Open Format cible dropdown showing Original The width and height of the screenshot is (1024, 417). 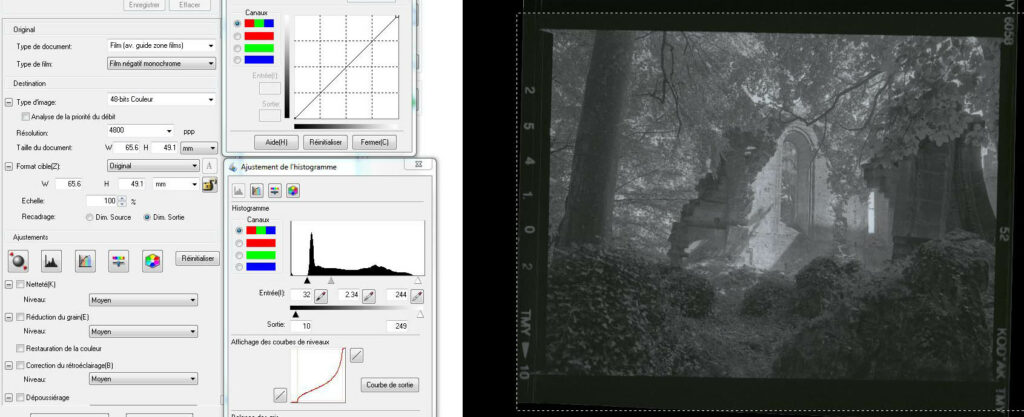(153, 166)
